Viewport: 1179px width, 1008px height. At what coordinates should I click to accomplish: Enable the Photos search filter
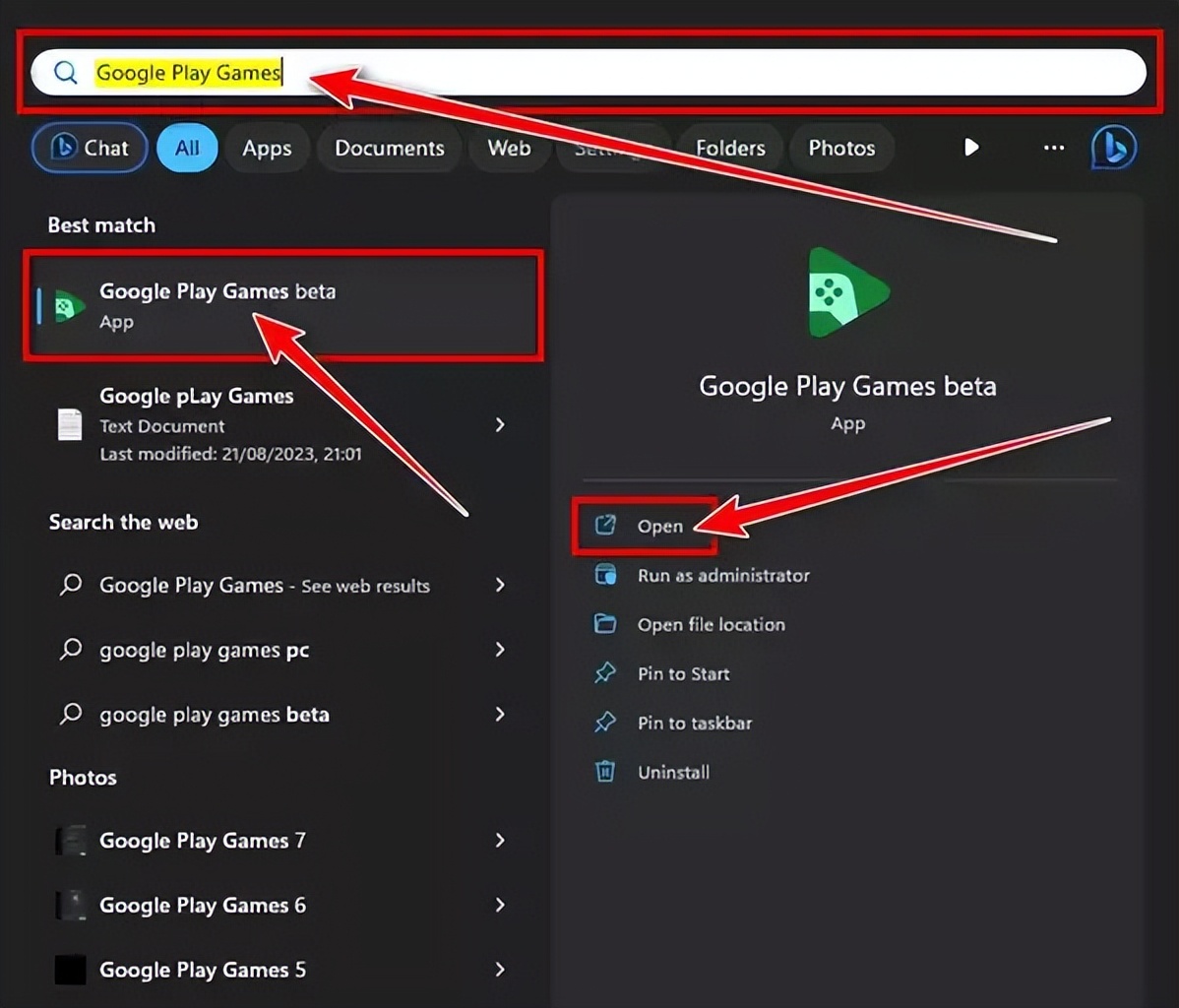point(841,148)
